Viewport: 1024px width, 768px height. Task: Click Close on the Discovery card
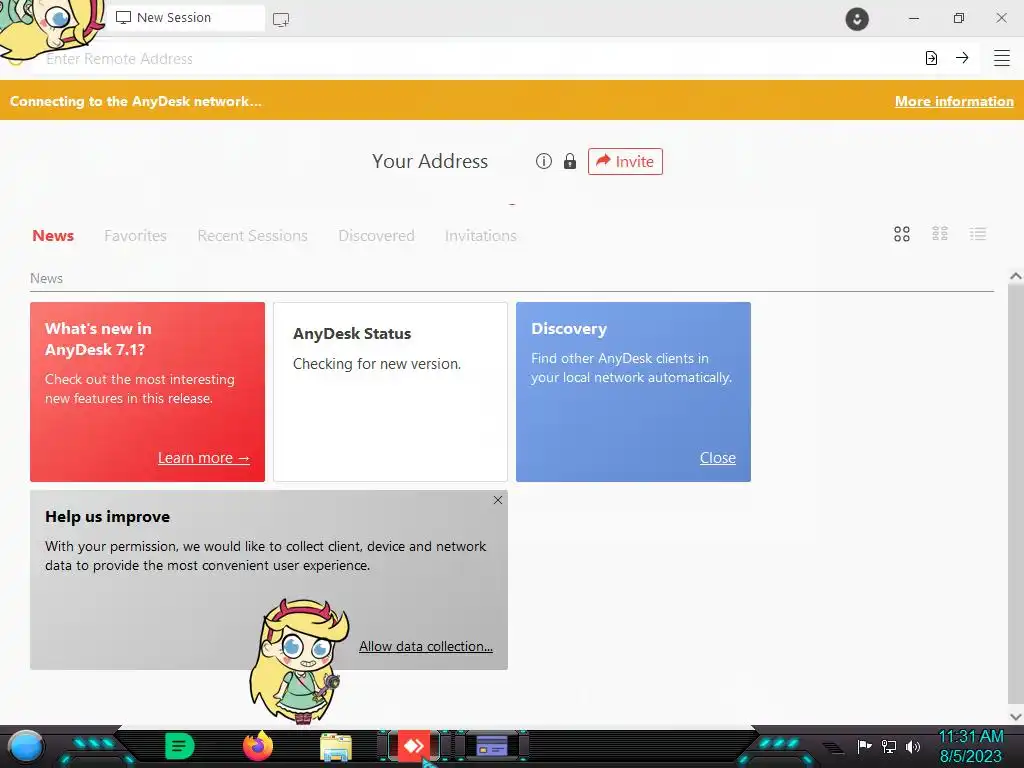tap(718, 458)
